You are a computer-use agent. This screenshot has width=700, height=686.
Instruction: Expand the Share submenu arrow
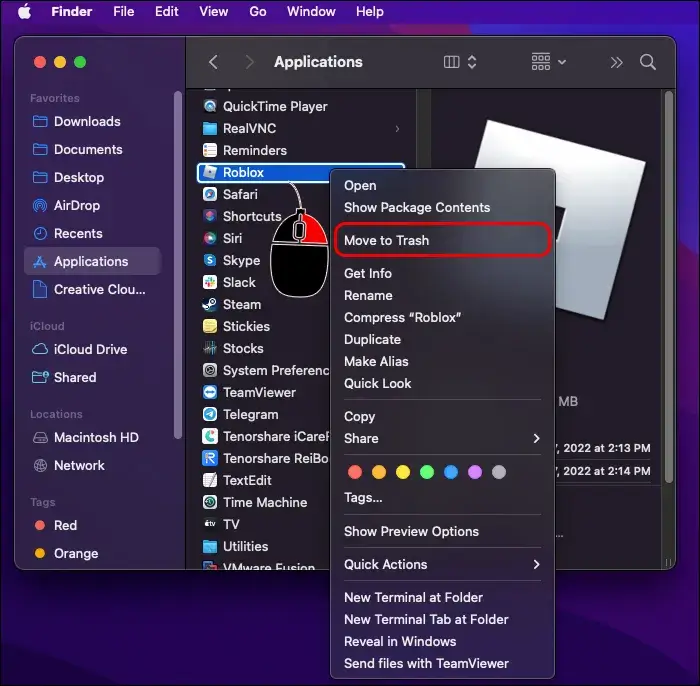pyautogui.click(x=536, y=439)
